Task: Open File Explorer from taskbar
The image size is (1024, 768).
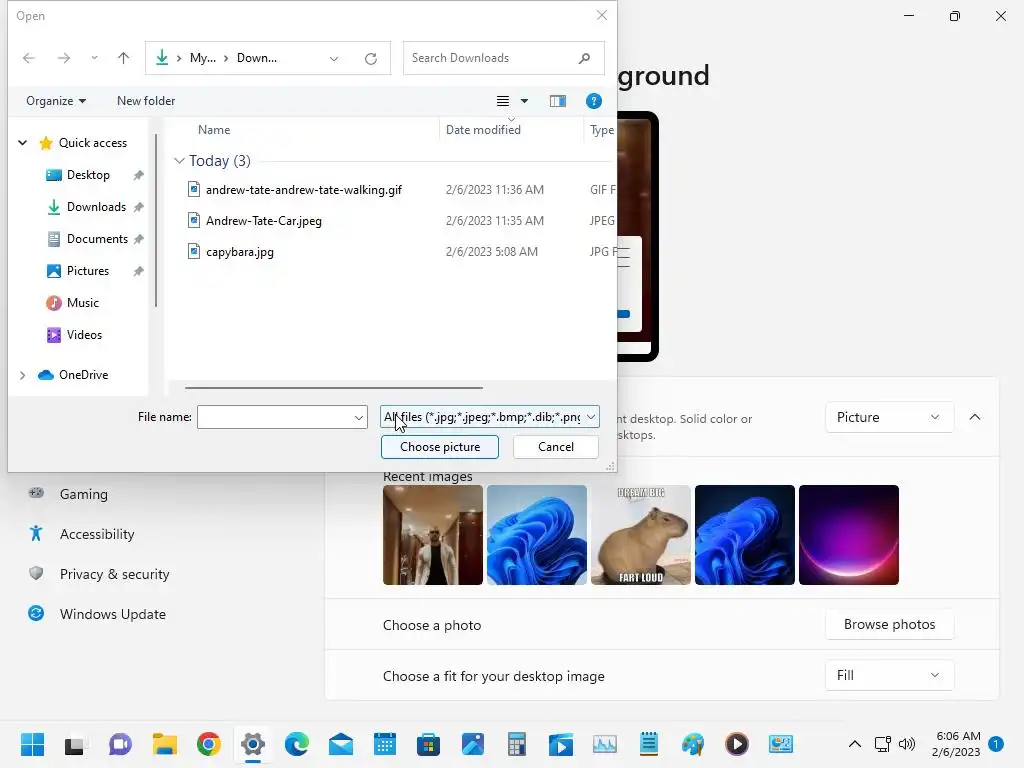Action: [x=165, y=744]
